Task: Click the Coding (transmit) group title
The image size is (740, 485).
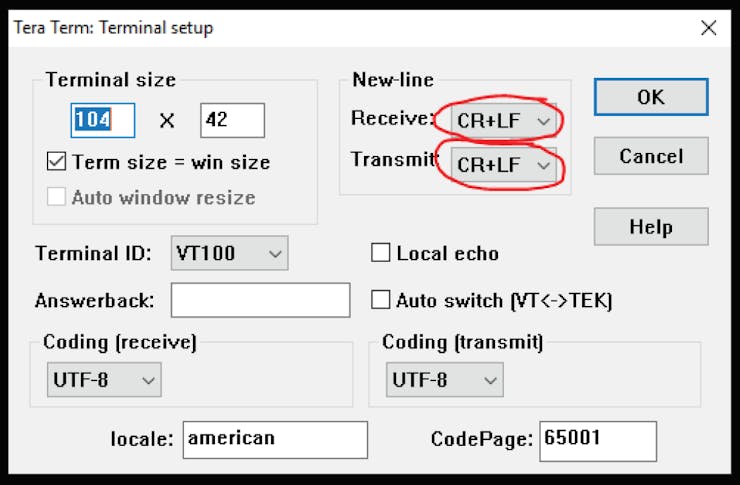Action: [462, 343]
